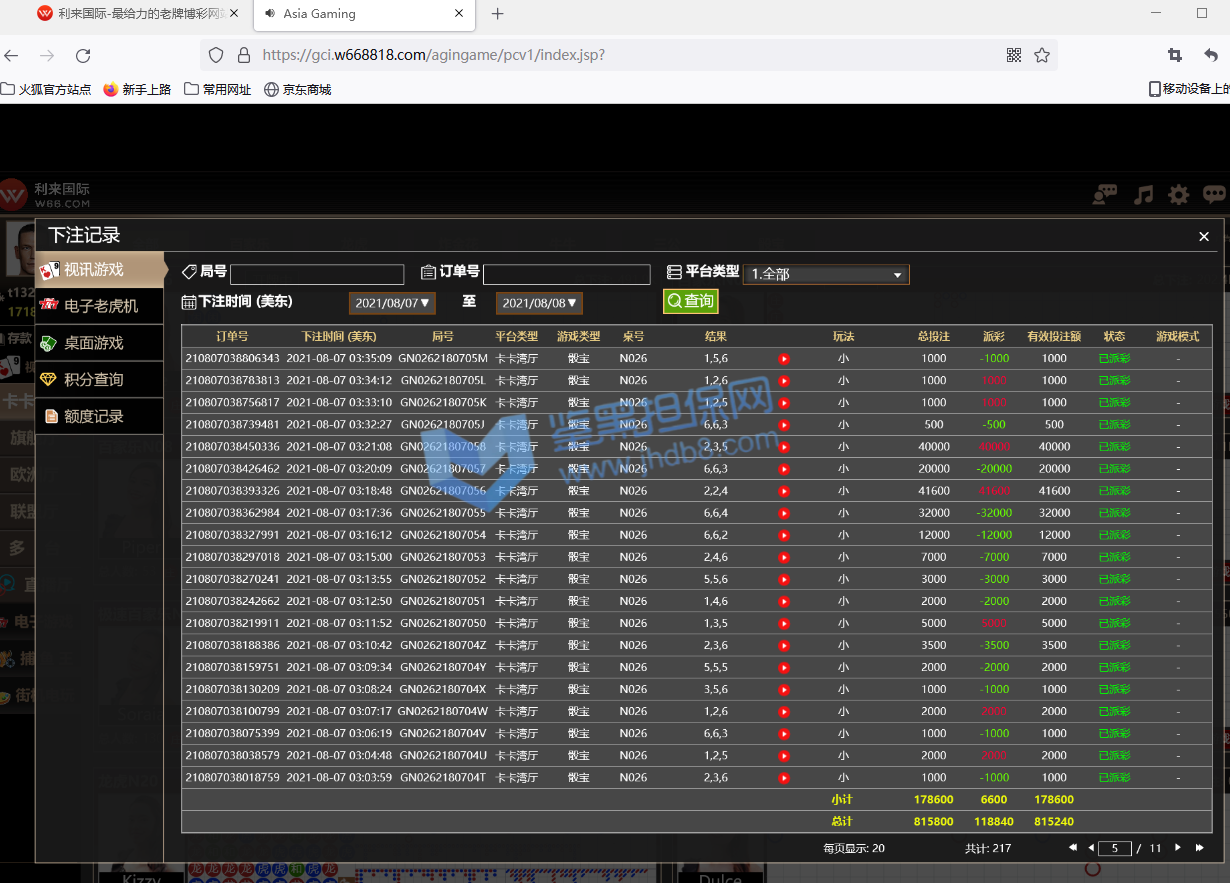The height and width of the screenshot is (883, 1230).
Task: Toggle the music note sound icon
Action: tap(1144, 194)
